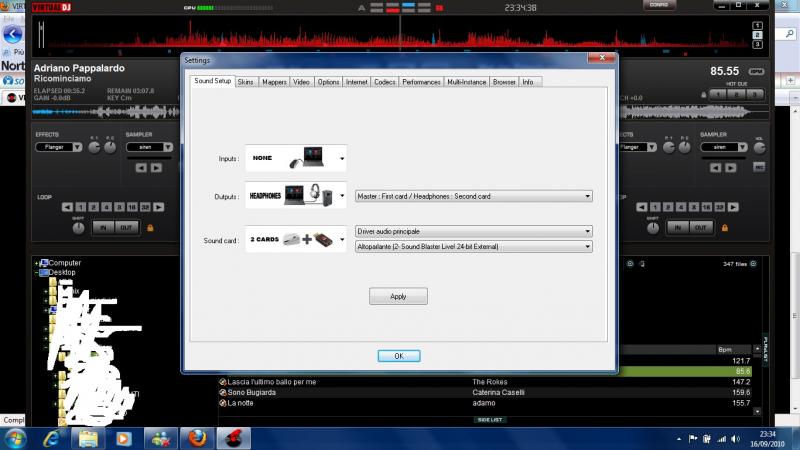Adjust right deck loop shift knob

653,228
